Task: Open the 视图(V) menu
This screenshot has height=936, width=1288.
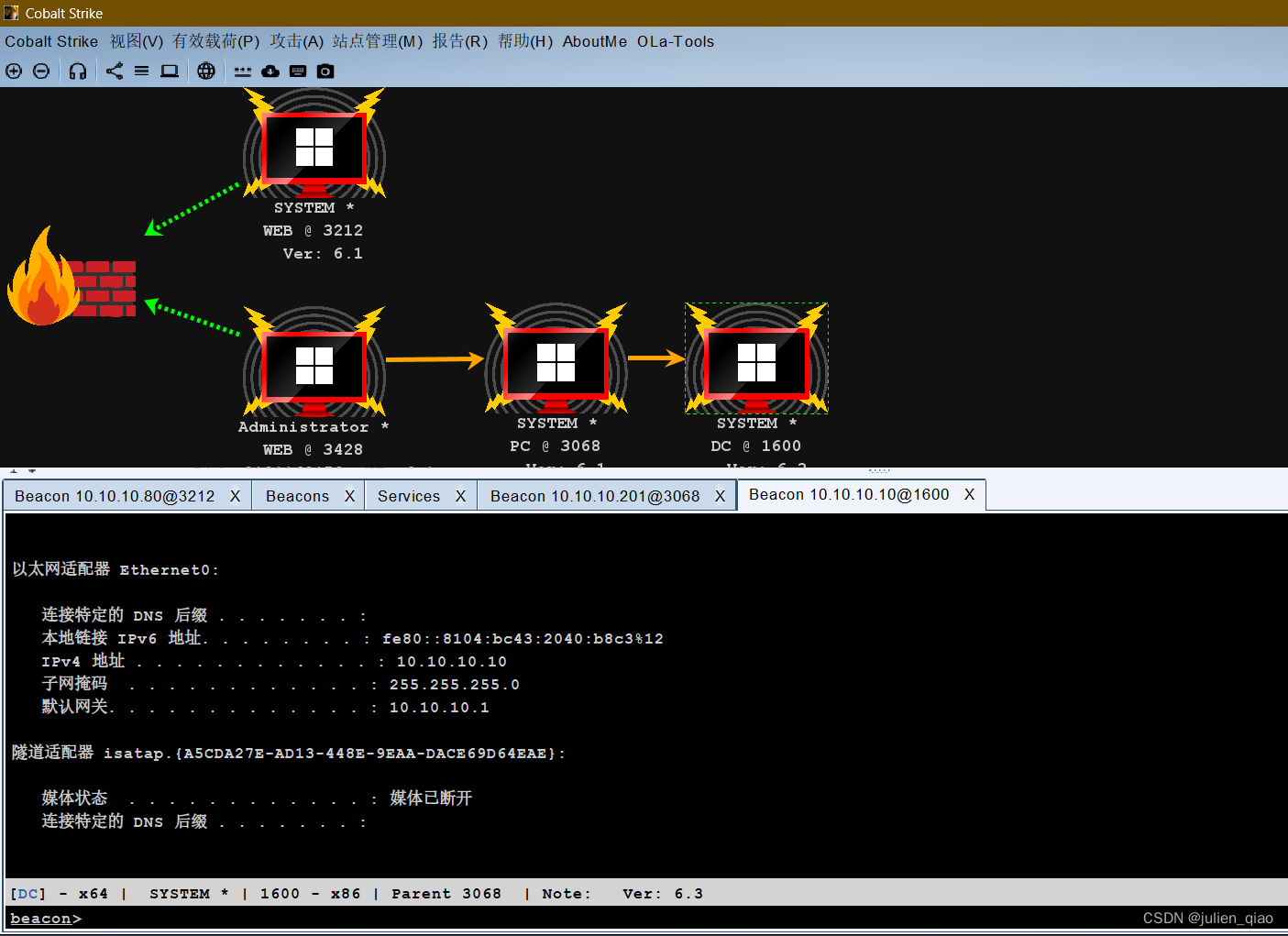Action: (x=137, y=41)
